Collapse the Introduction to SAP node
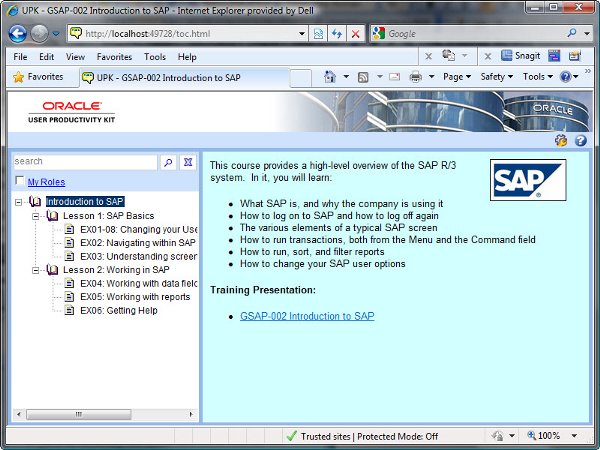 (18, 202)
